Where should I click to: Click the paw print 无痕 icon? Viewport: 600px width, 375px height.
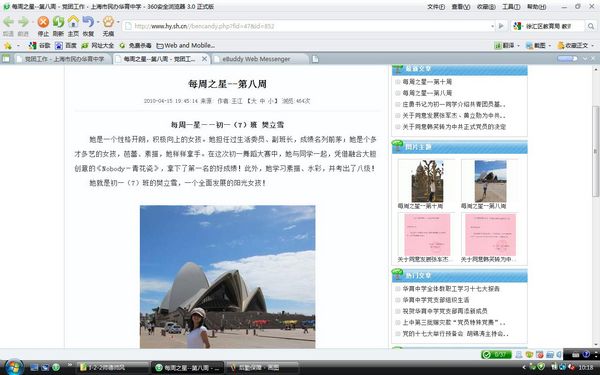pyautogui.click(x=108, y=22)
